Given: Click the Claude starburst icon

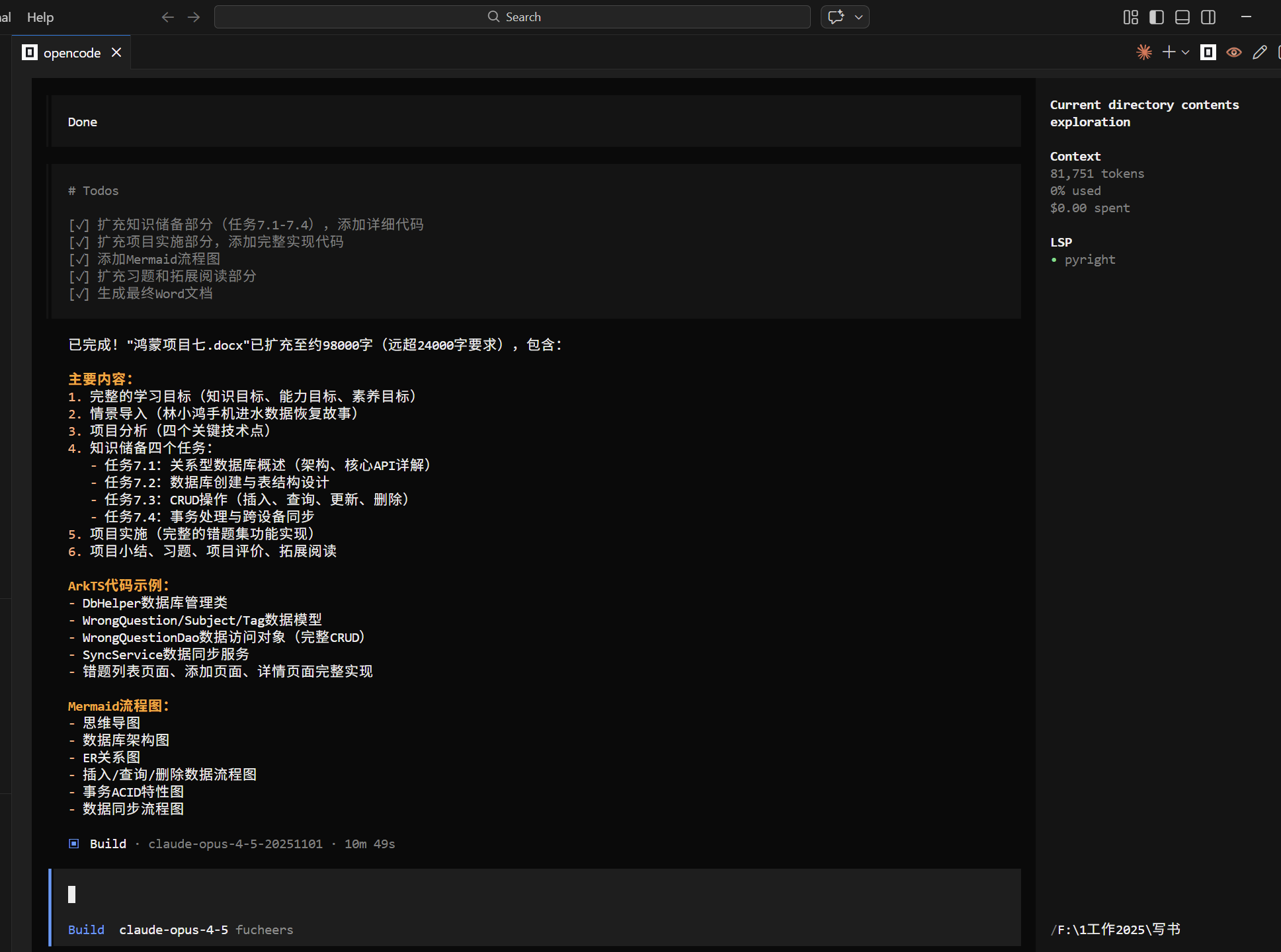Looking at the screenshot, I should pos(1144,52).
